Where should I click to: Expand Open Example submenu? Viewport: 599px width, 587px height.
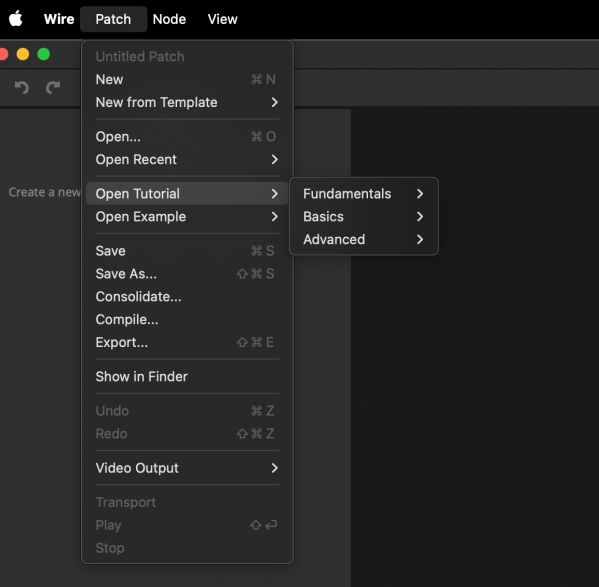187,217
